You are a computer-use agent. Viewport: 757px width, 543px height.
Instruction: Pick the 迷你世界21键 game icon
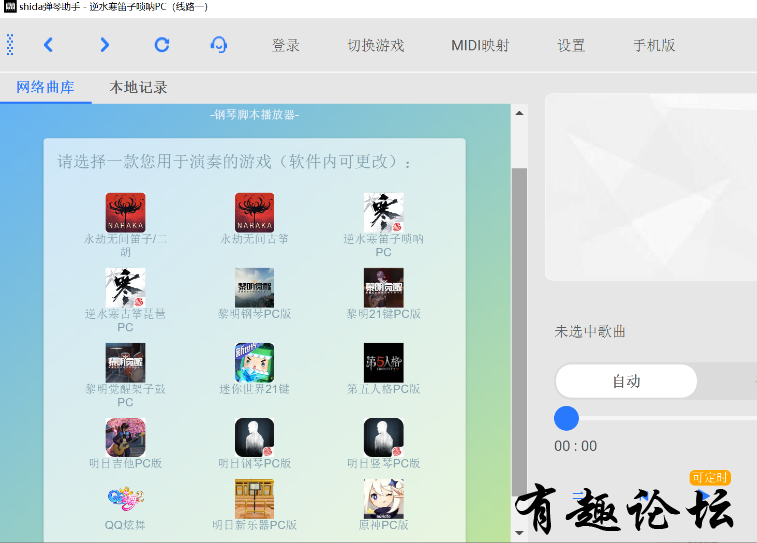point(254,362)
